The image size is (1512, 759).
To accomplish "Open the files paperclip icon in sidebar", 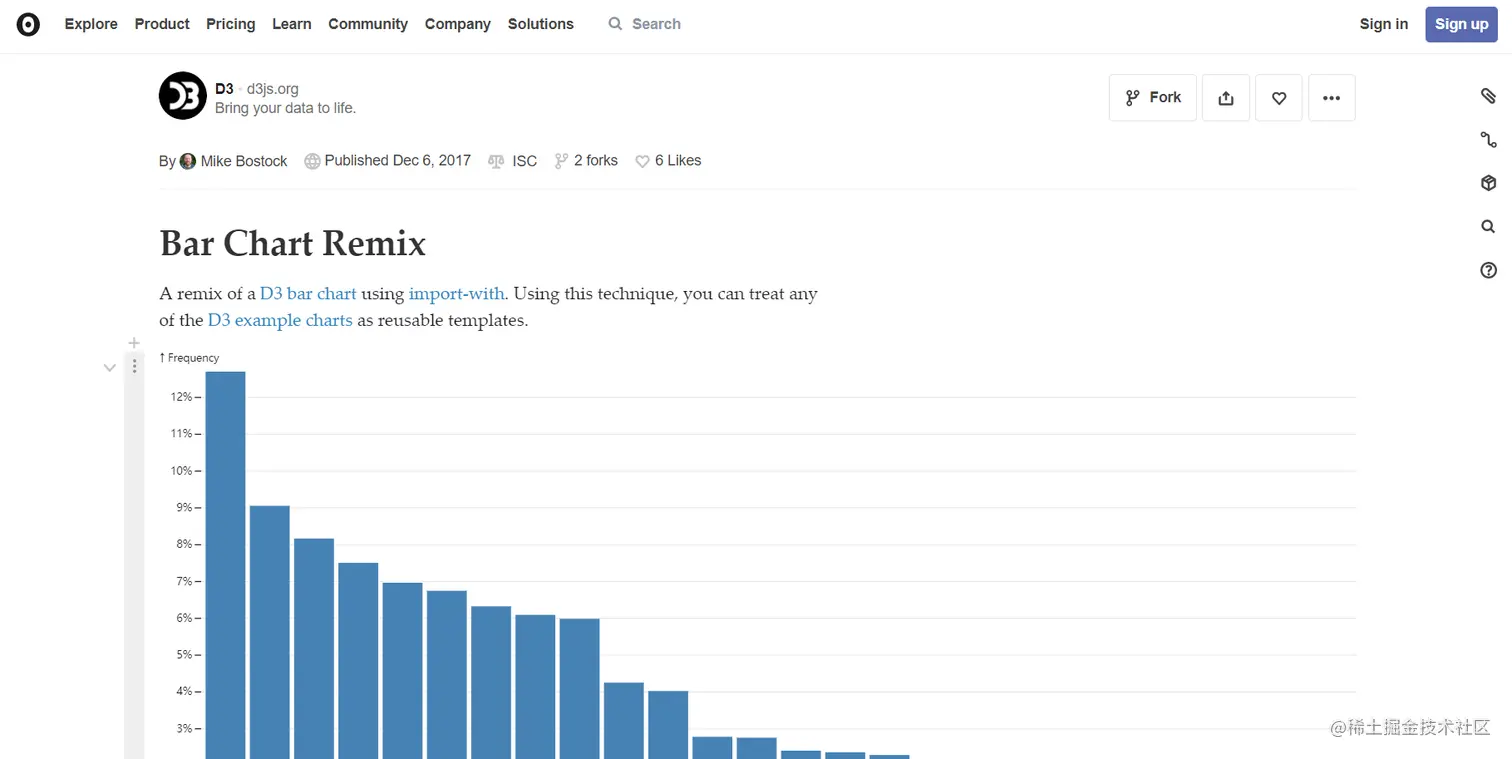I will [1488, 96].
